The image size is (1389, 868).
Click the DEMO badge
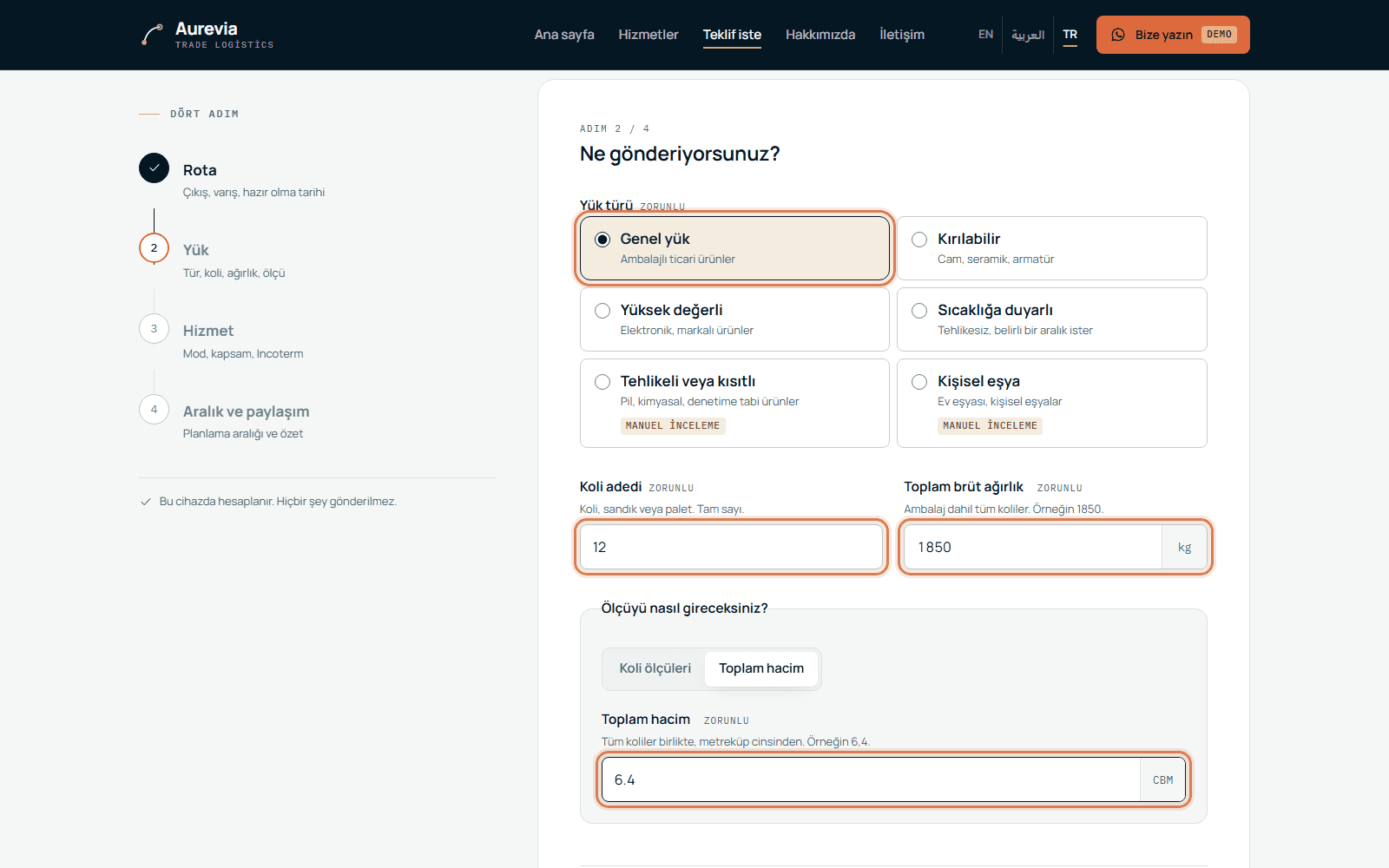(x=1220, y=35)
